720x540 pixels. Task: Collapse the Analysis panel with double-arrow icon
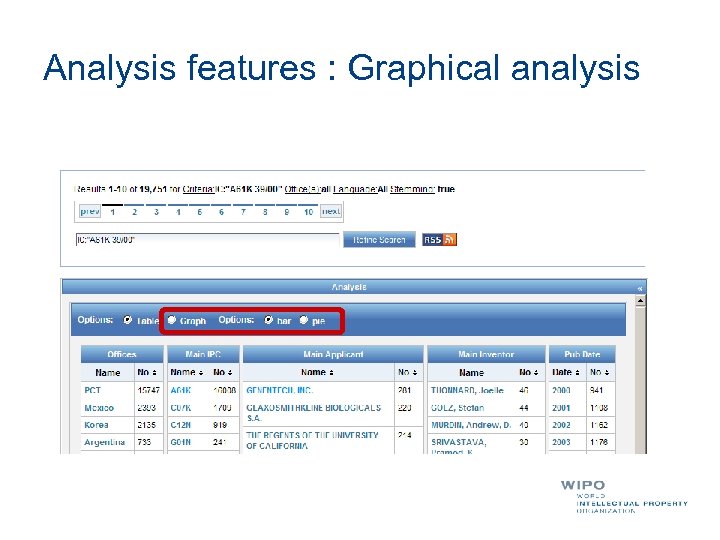point(640,288)
